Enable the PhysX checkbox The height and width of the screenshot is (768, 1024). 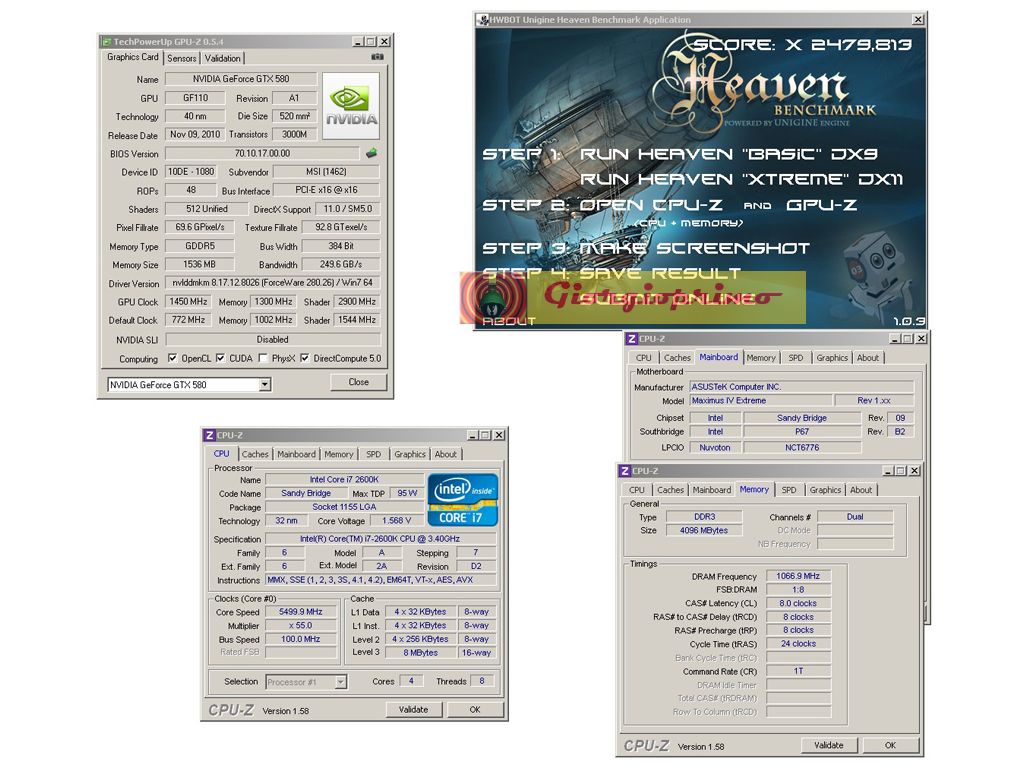click(x=263, y=358)
